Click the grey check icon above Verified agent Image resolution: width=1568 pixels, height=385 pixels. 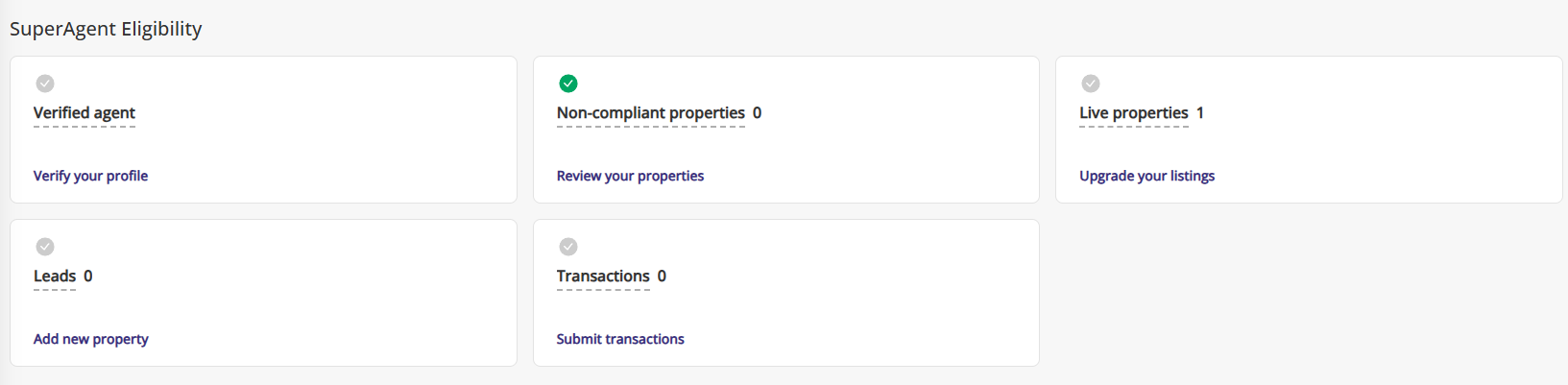45,84
